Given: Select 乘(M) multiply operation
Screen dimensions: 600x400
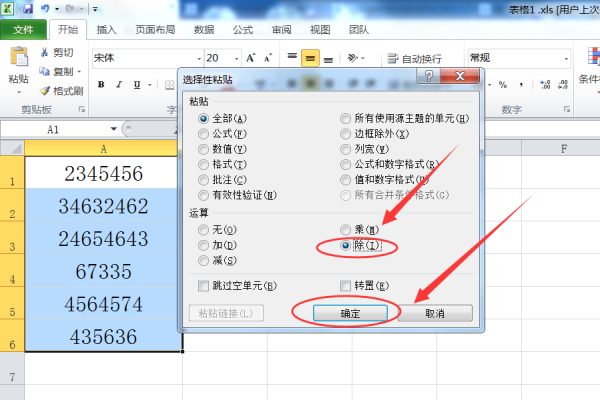Looking at the screenshot, I should click(x=360, y=230).
